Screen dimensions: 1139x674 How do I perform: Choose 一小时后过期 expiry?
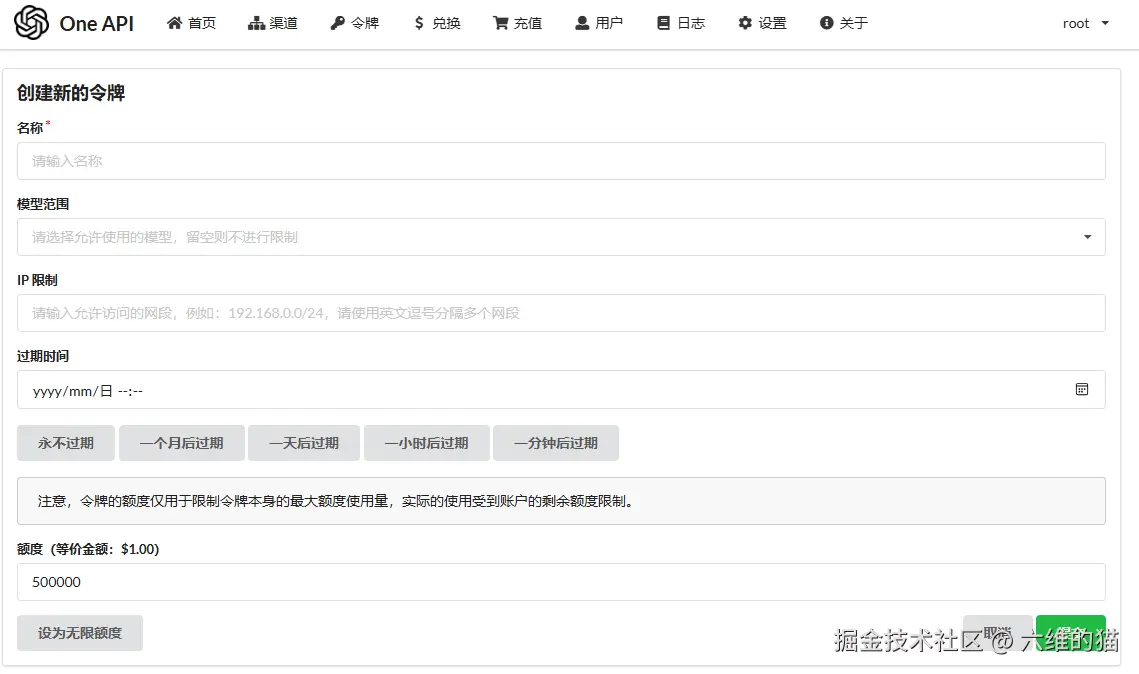tap(426, 443)
